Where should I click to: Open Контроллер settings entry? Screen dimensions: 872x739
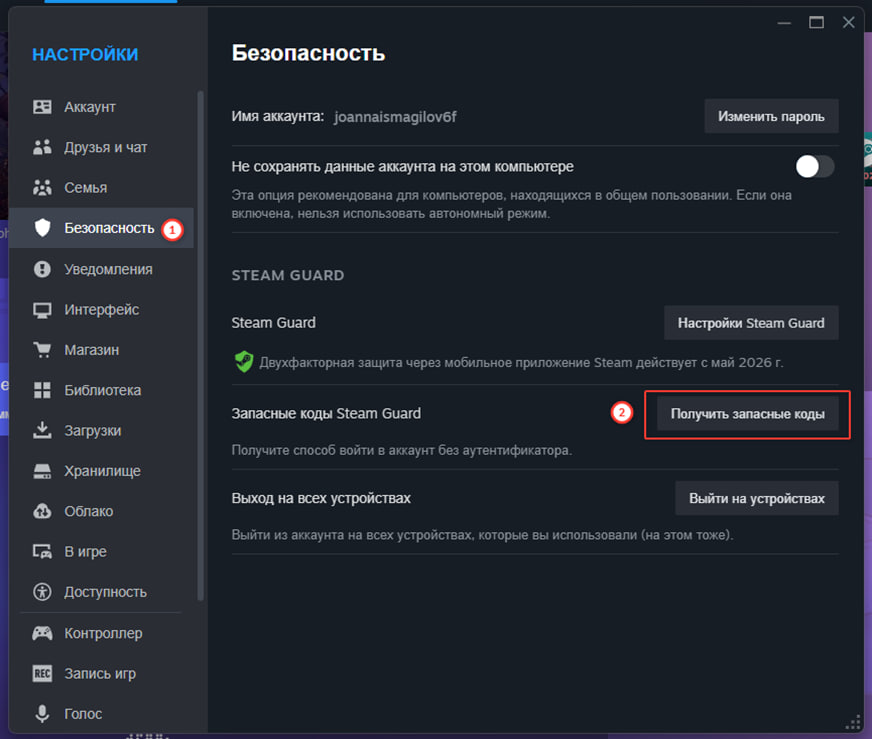pyautogui.click(x=101, y=633)
